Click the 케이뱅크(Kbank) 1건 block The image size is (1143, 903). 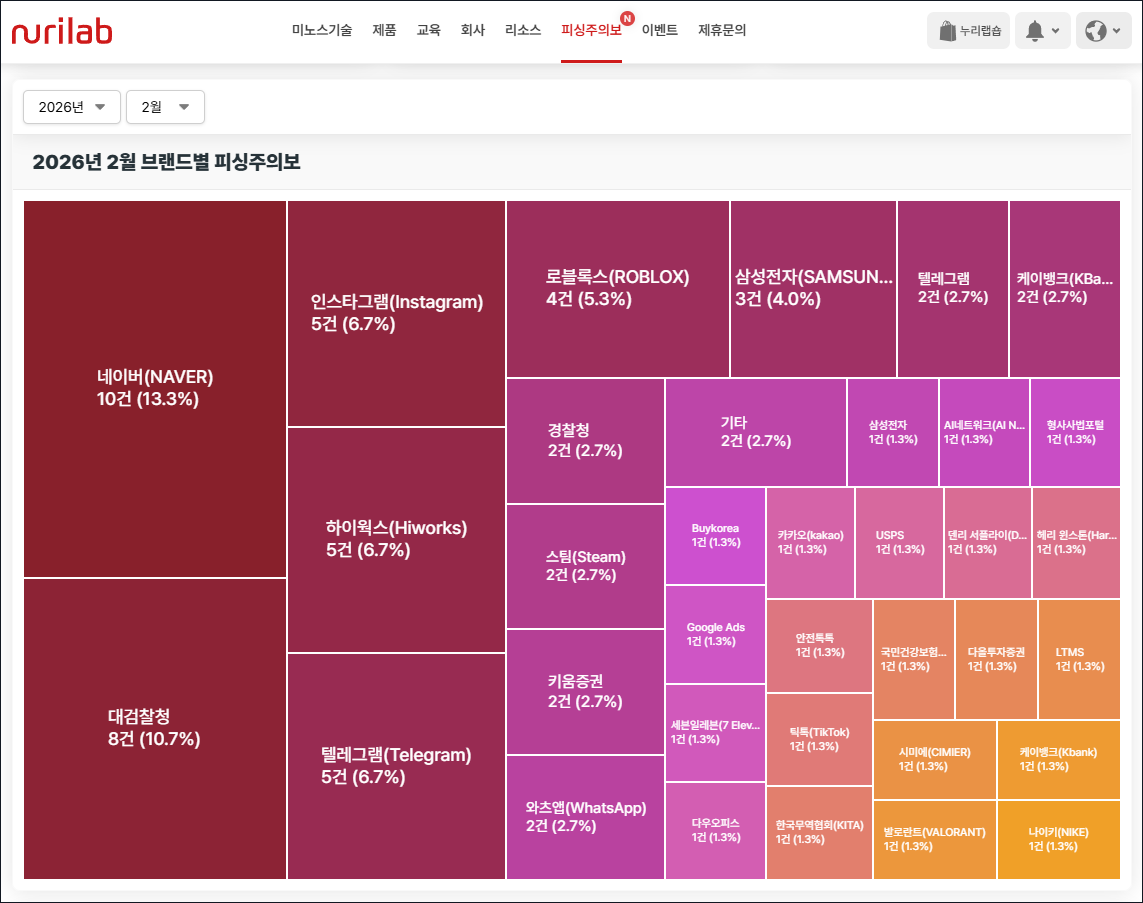1058,759
